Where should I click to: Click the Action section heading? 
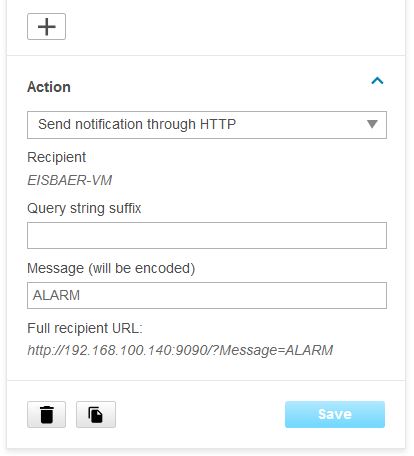click(x=49, y=87)
